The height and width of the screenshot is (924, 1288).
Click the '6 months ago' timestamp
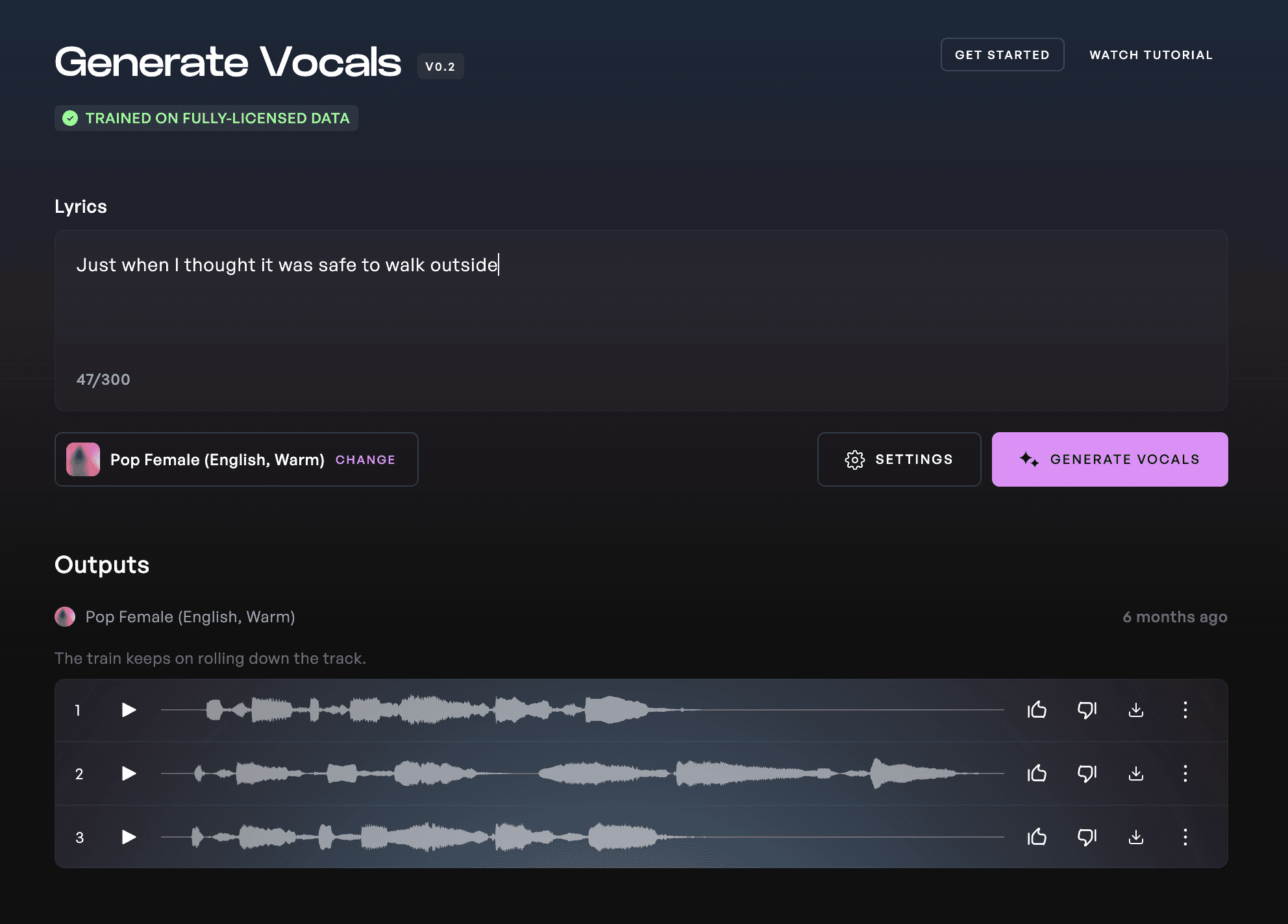point(1175,617)
